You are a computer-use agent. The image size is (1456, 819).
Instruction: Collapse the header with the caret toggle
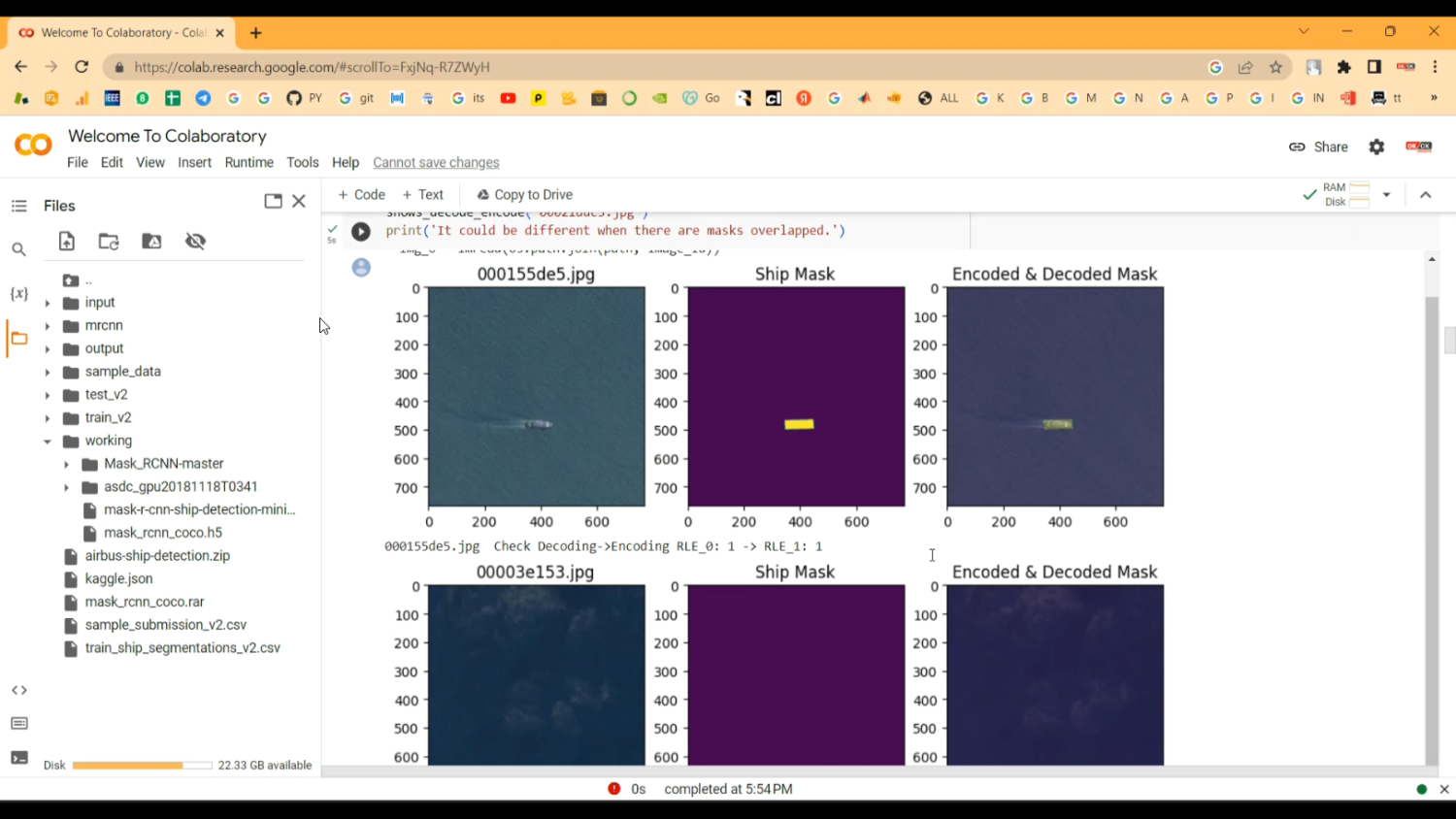(1425, 195)
